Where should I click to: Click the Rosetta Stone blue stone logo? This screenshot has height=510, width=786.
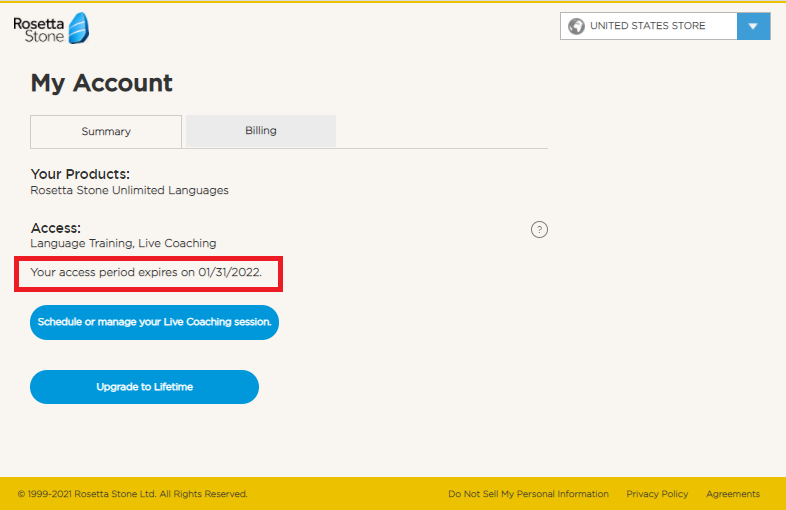(77, 28)
